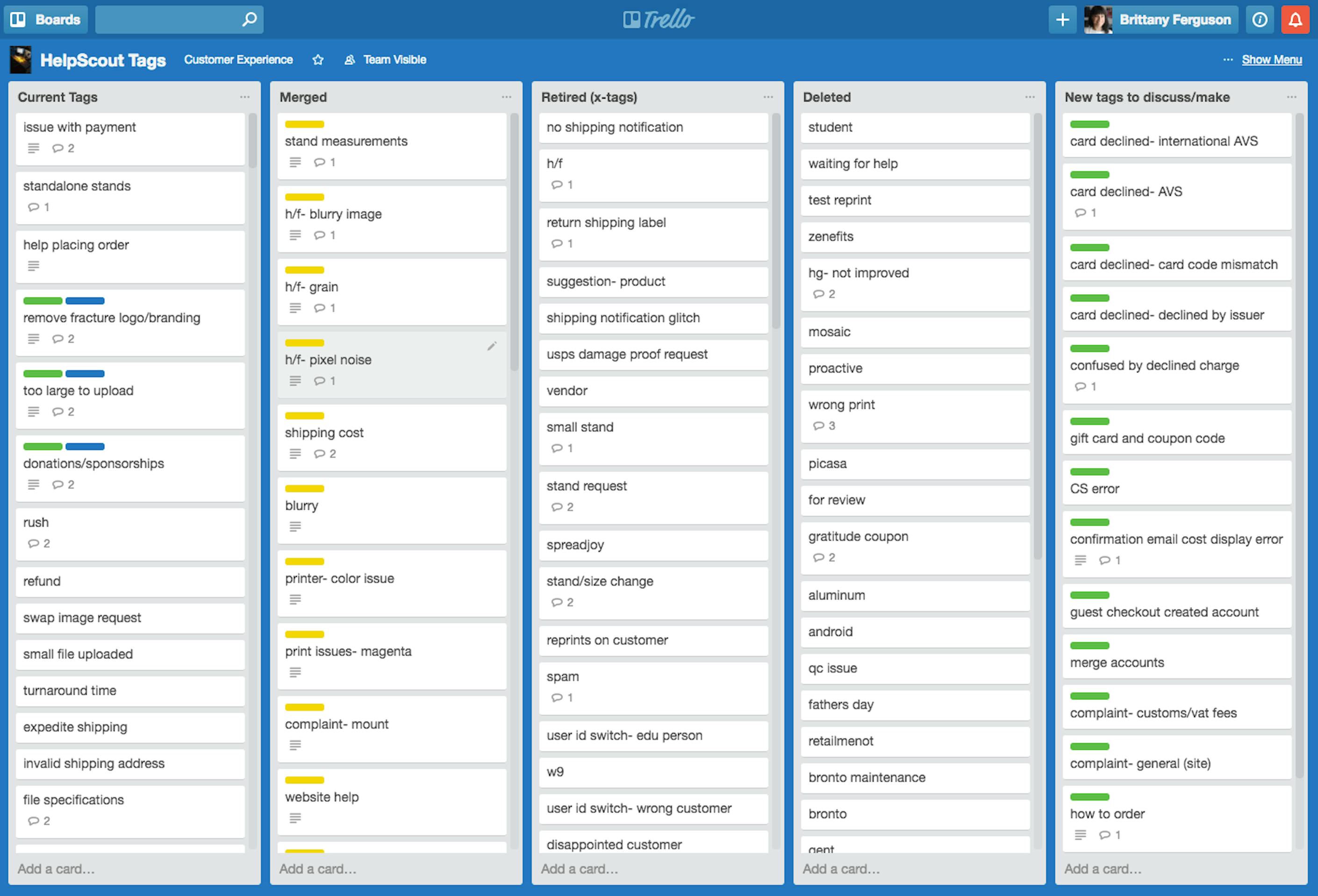This screenshot has height=896, width=1318.
Task: Click the pencil edit icon on h/f- pixel noise
Action: point(492,346)
